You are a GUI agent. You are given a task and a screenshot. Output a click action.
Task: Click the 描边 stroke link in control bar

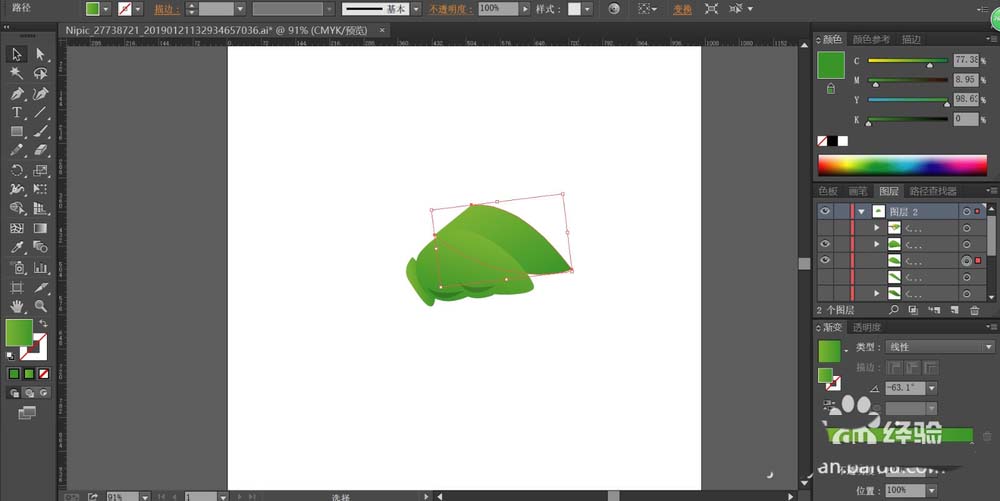point(166,10)
